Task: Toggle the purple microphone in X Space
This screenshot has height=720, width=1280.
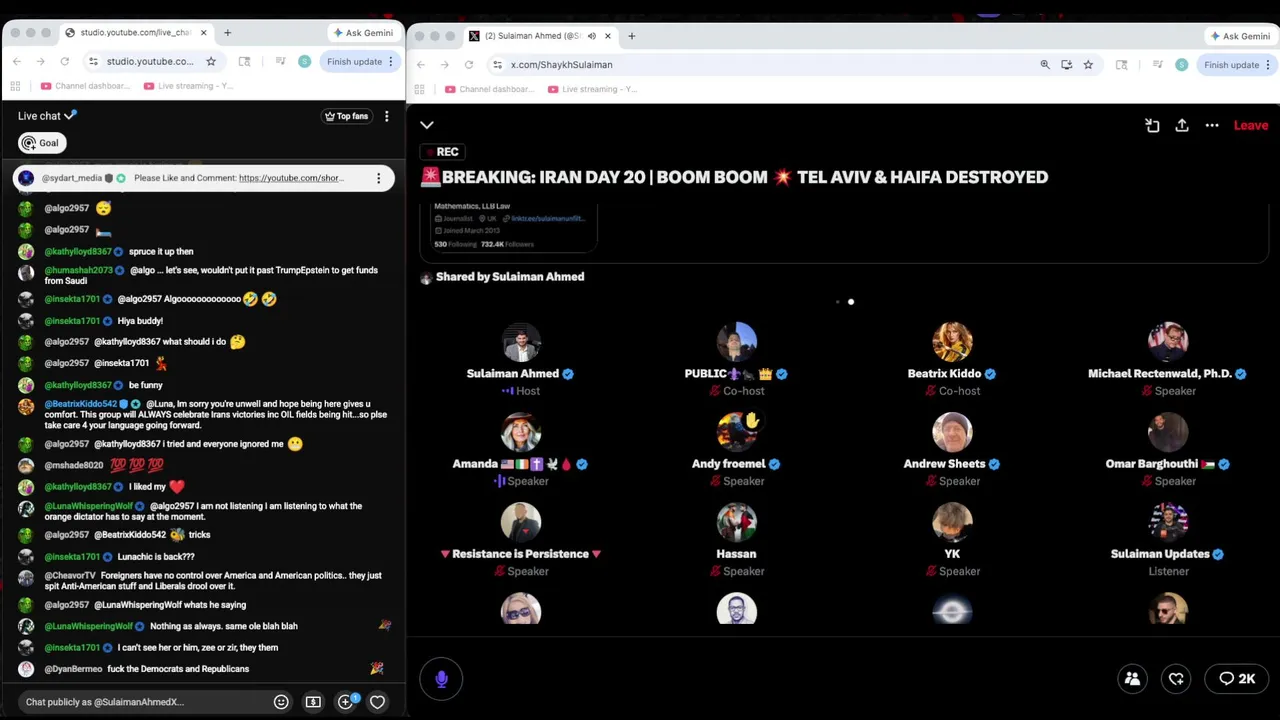Action: click(441, 679)
